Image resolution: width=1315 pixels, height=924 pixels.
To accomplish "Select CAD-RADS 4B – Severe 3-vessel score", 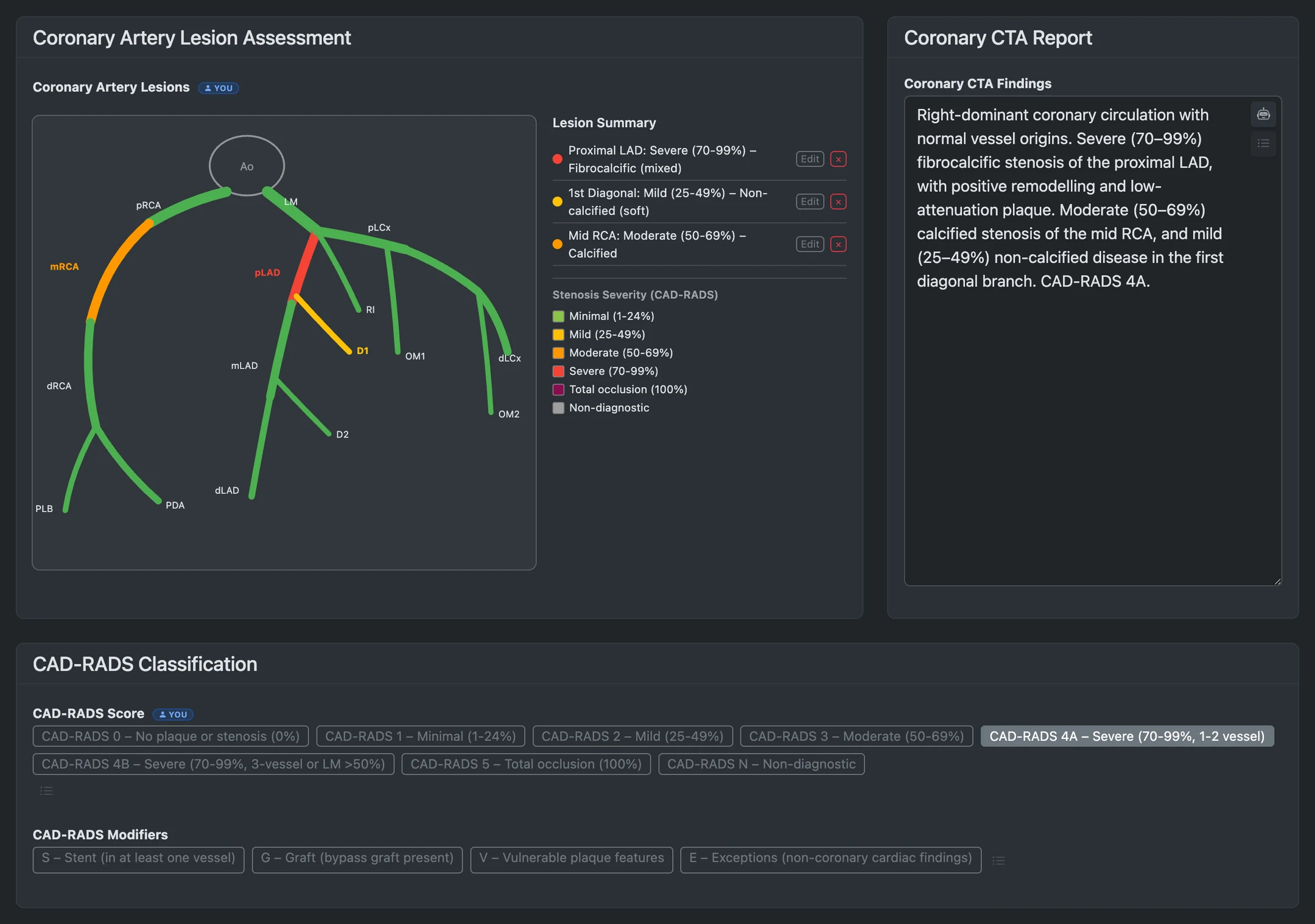I will pyautogui.click(x=214, y=764).
